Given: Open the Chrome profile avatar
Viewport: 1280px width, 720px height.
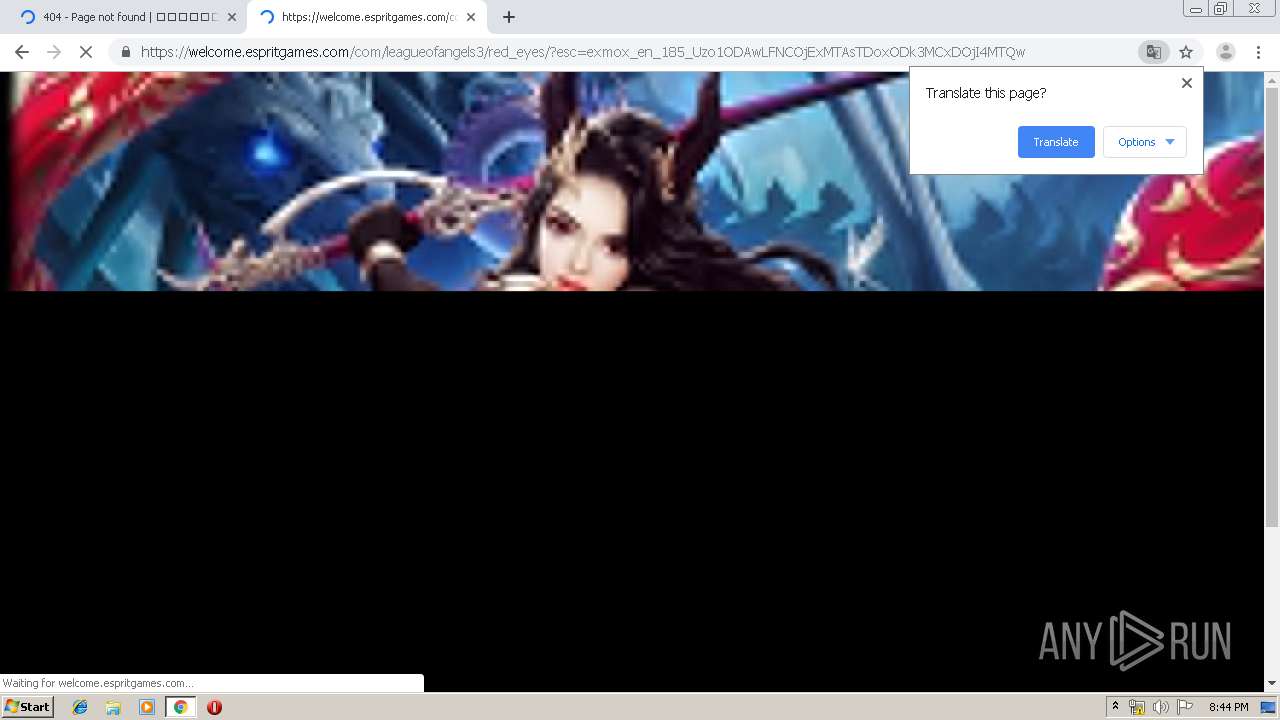Looking at the screenshot, I should point(1225,52).
